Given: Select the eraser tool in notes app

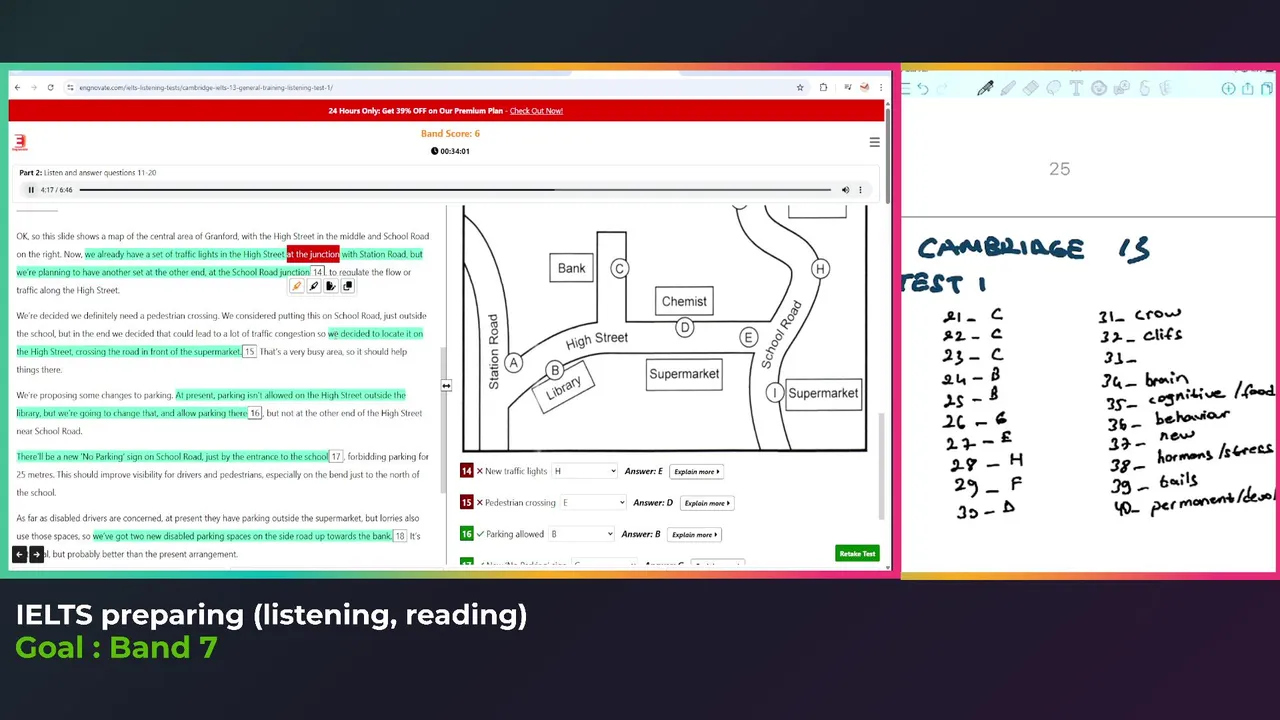Looking at the screenshot, I should point(1031,89).
